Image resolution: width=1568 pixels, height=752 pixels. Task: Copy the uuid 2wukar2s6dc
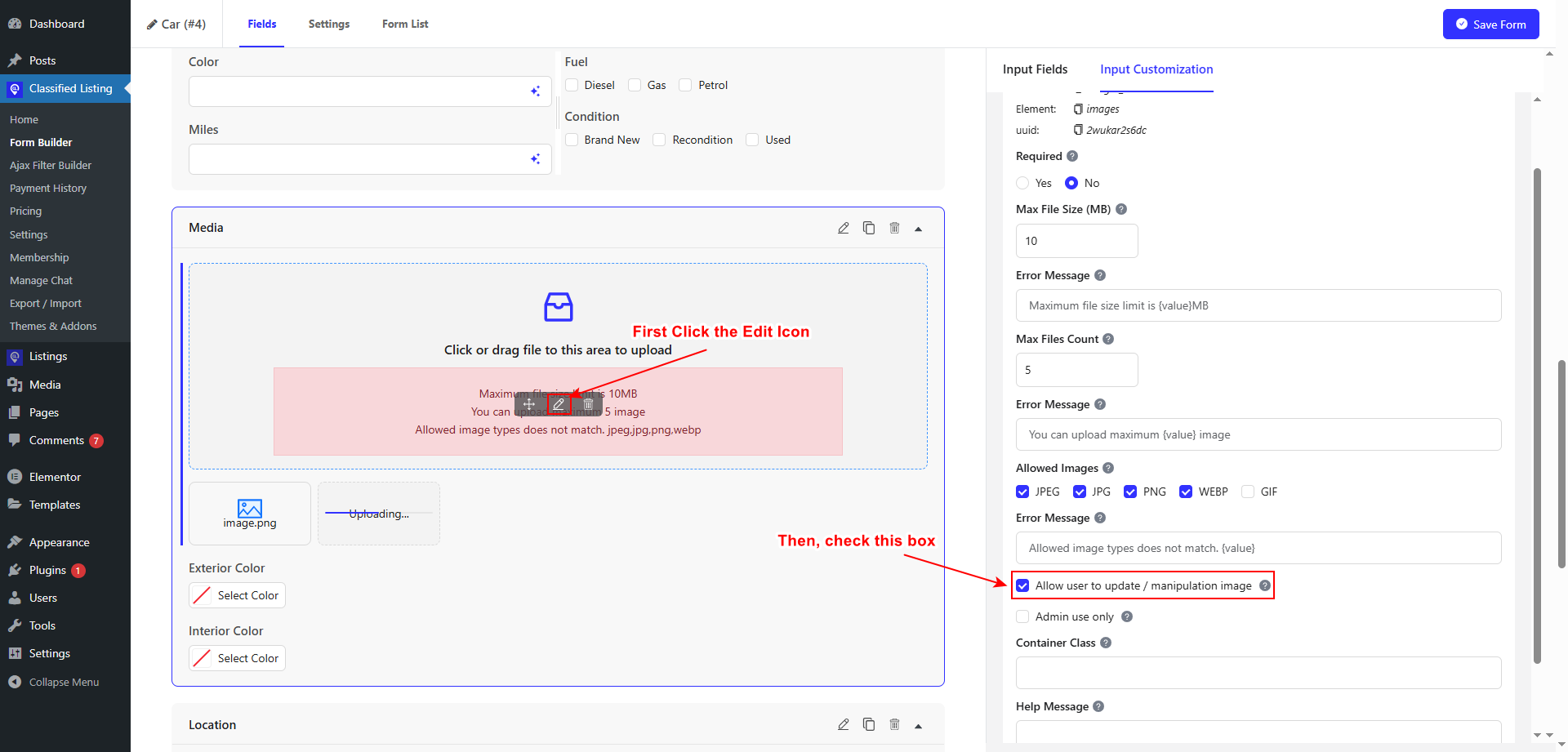click(x=1078, y=130)
